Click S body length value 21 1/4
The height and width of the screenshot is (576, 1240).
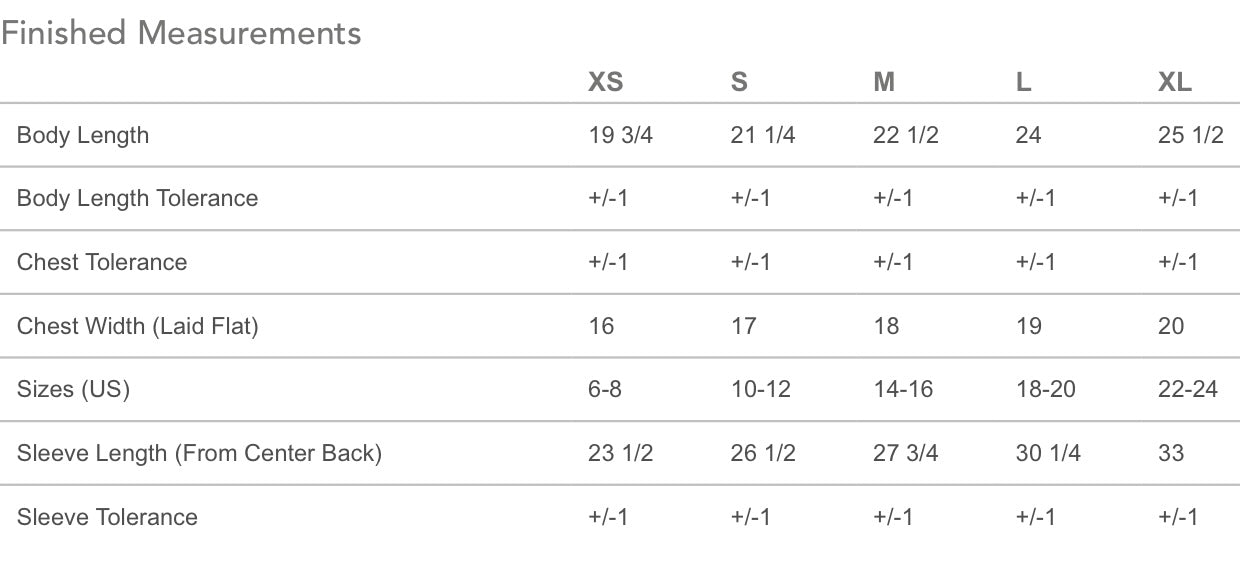point(763,135)
